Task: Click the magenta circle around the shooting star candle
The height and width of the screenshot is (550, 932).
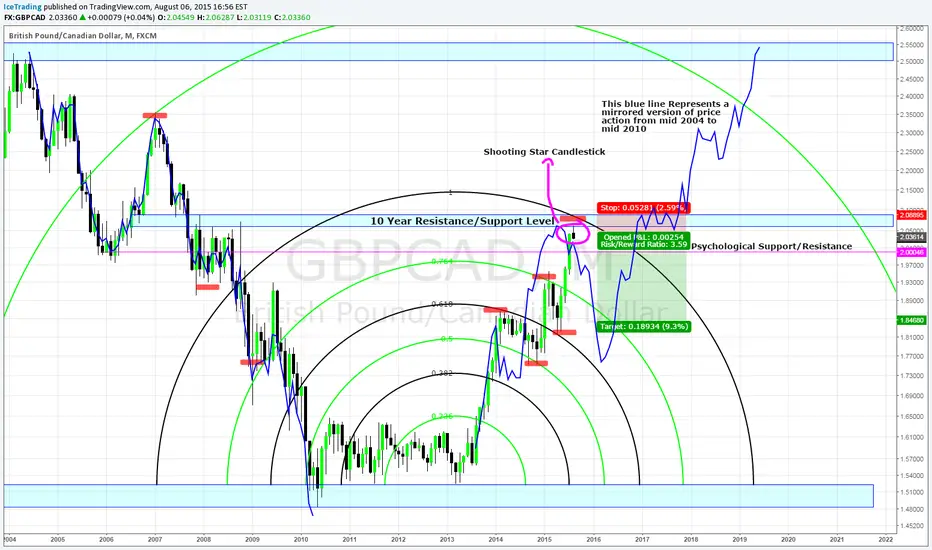Action: click(x=573, y=232)
